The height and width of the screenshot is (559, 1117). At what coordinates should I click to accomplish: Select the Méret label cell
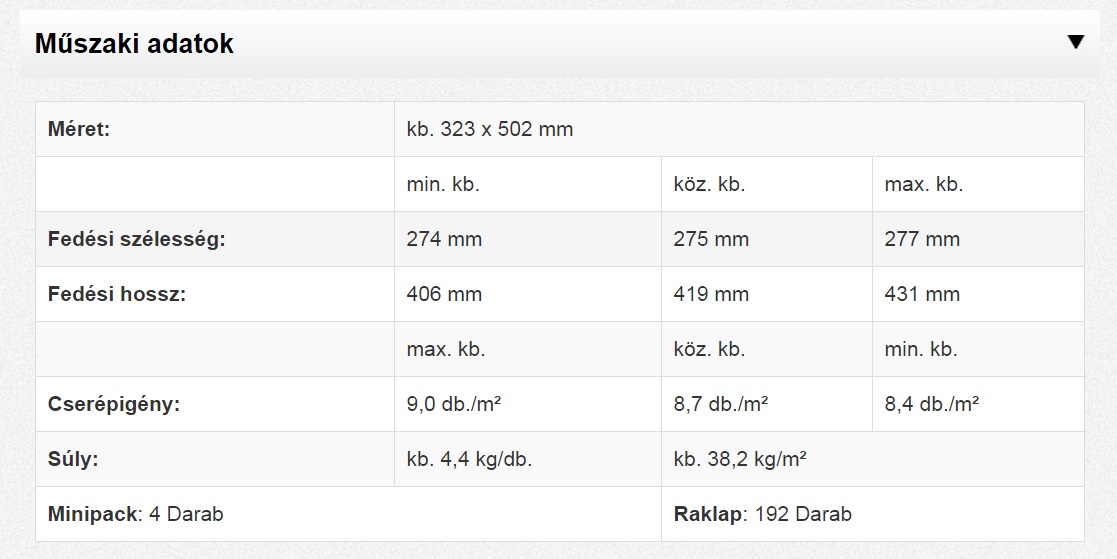point(79,130)
